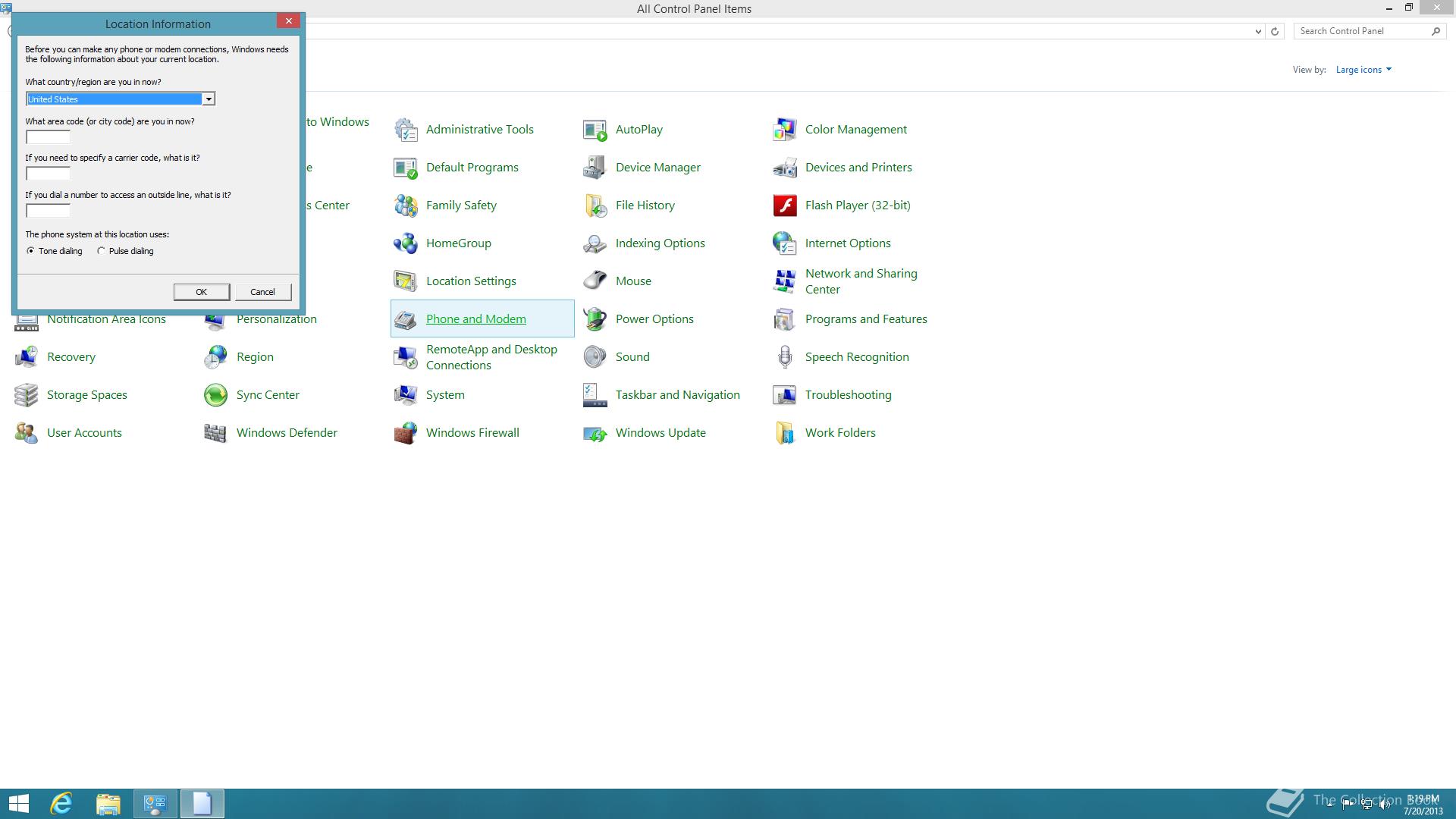Open the Location Settings icon
Screen dimensions: 1456x819
(406, 281)
